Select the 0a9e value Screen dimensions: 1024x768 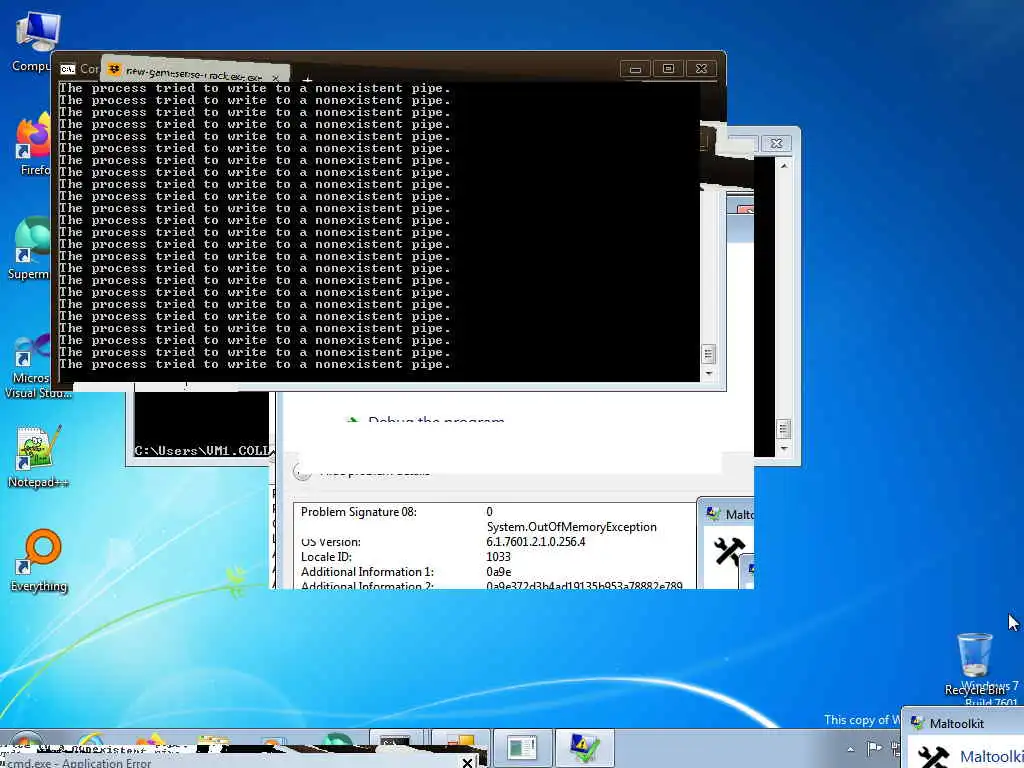498,572
